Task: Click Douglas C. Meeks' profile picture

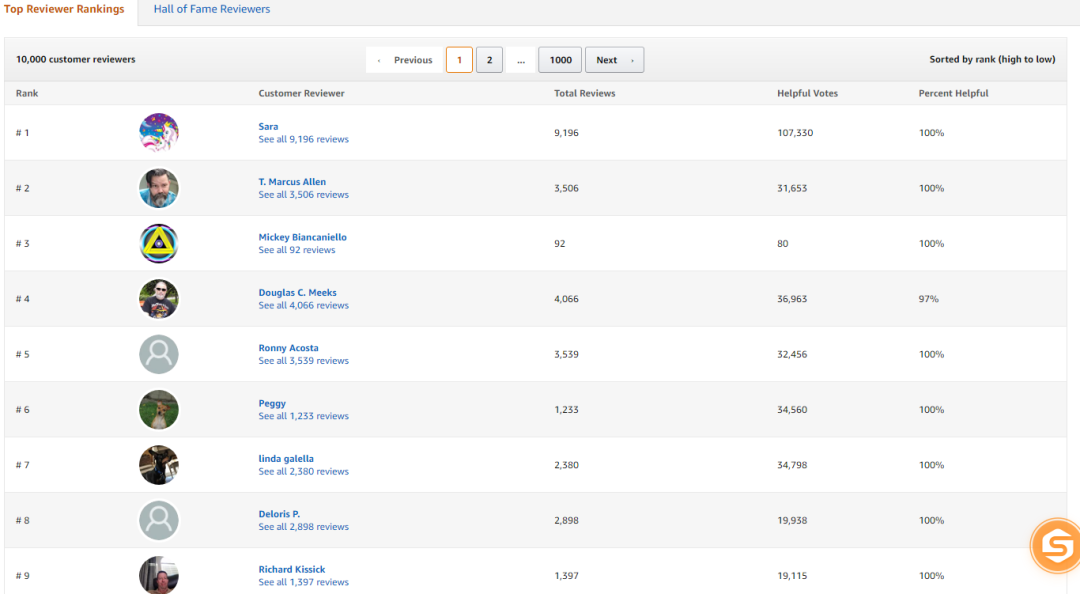Action: coord(158,299)
